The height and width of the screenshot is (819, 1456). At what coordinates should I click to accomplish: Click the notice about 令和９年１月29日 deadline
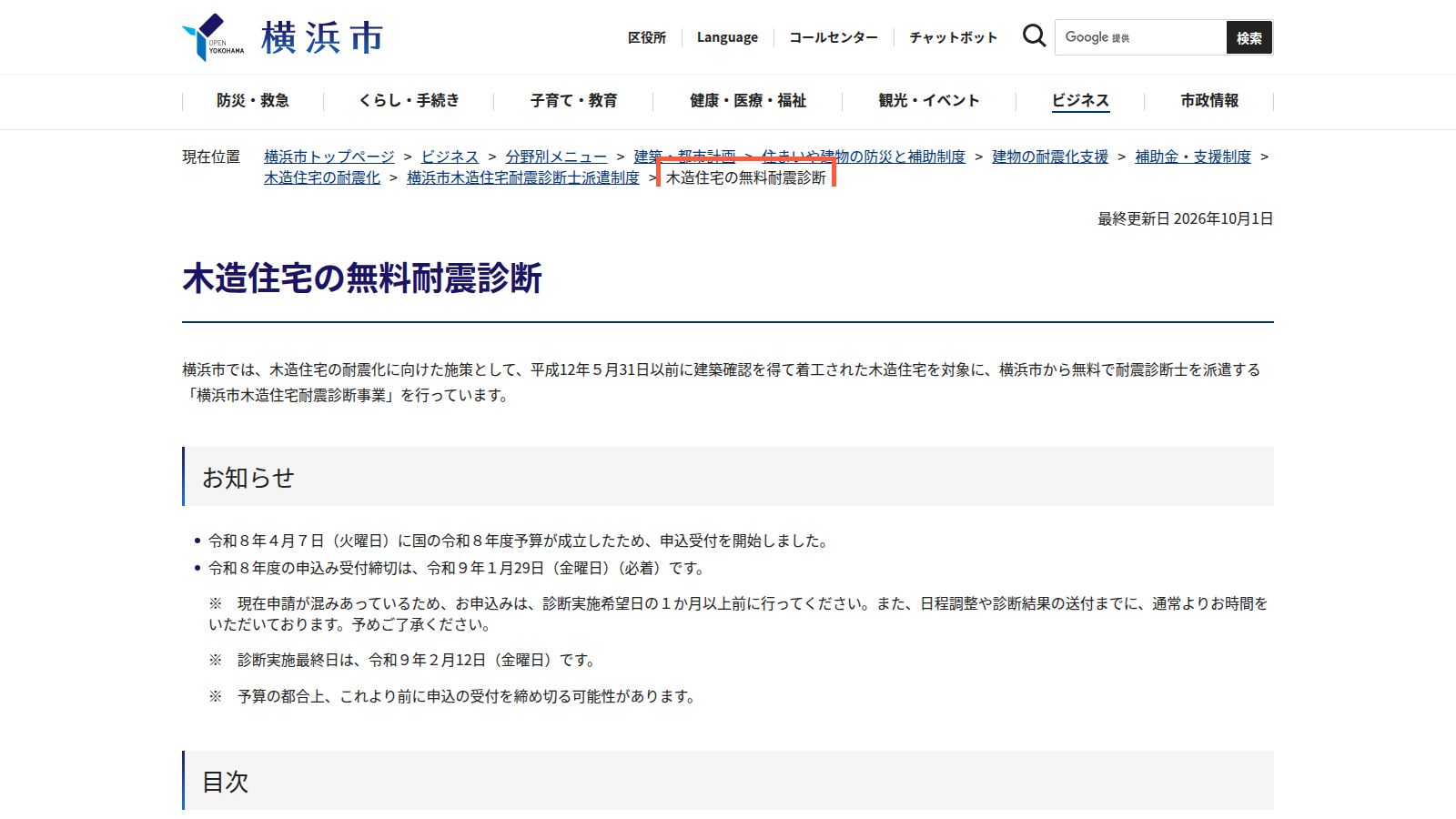458,568
